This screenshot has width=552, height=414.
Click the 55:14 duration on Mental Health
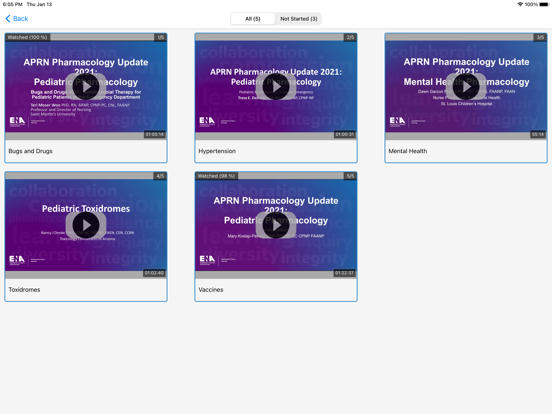538,134
